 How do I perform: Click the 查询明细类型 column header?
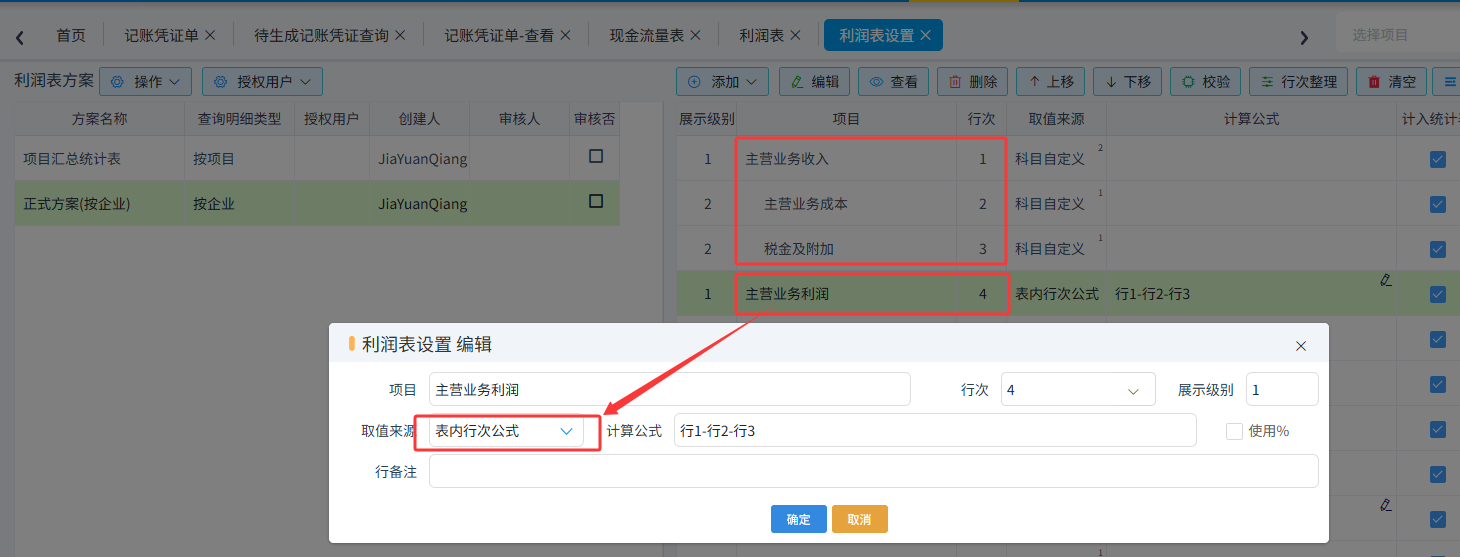click(239, 118)
